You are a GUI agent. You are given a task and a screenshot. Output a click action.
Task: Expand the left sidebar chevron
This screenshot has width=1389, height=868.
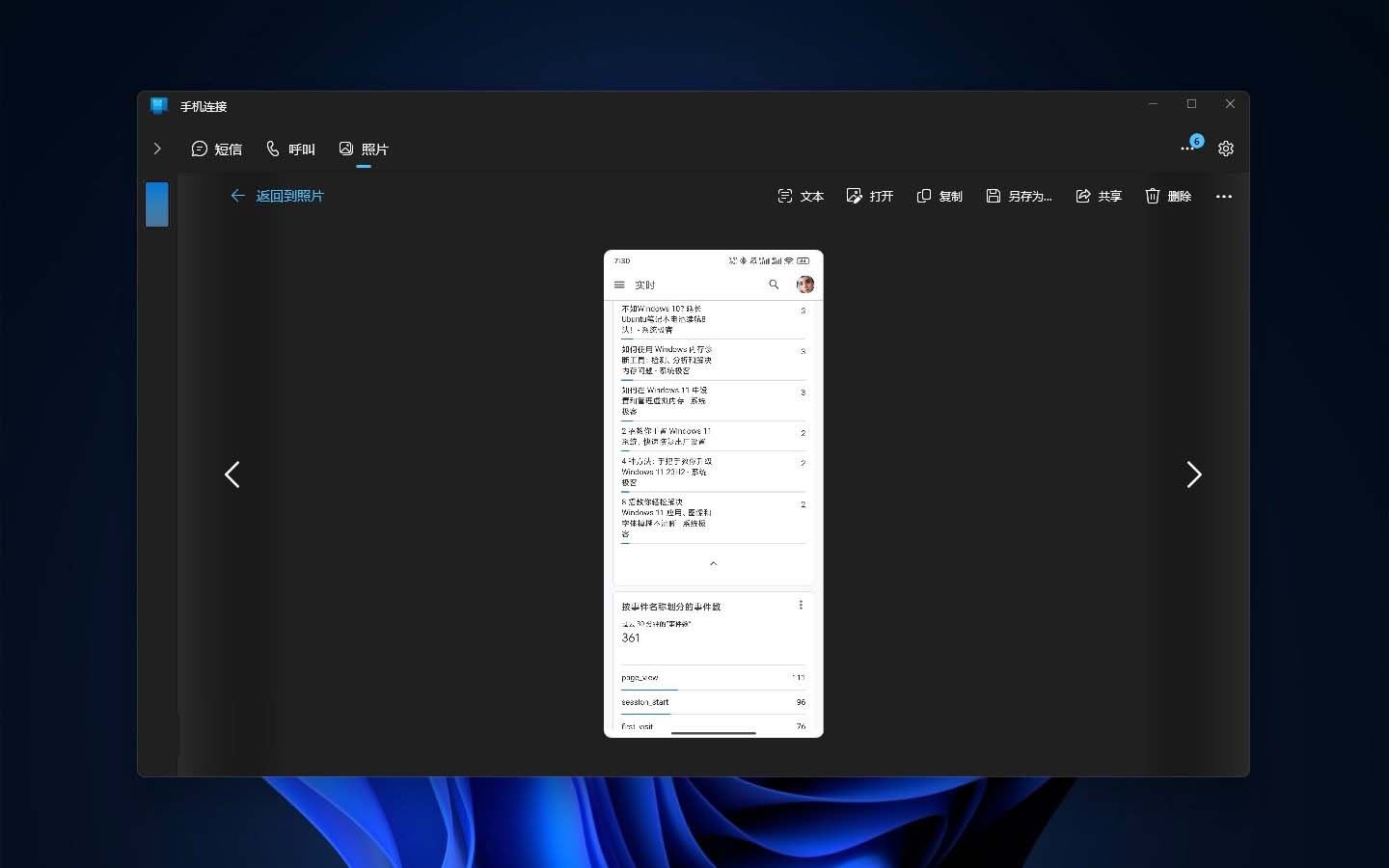157,149
